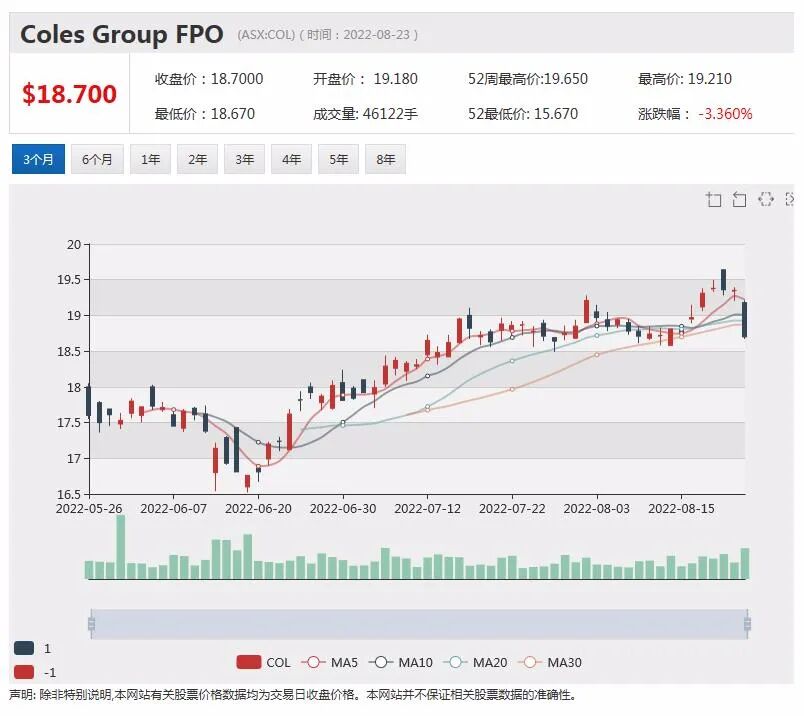Click the (ASX:COL) ticker text

(266, 35)
